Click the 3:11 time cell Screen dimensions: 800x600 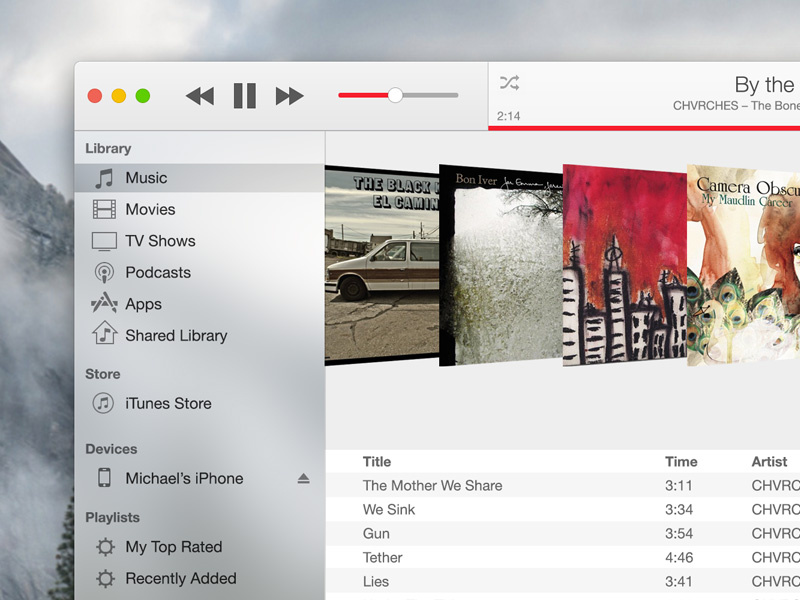(679, 486)
